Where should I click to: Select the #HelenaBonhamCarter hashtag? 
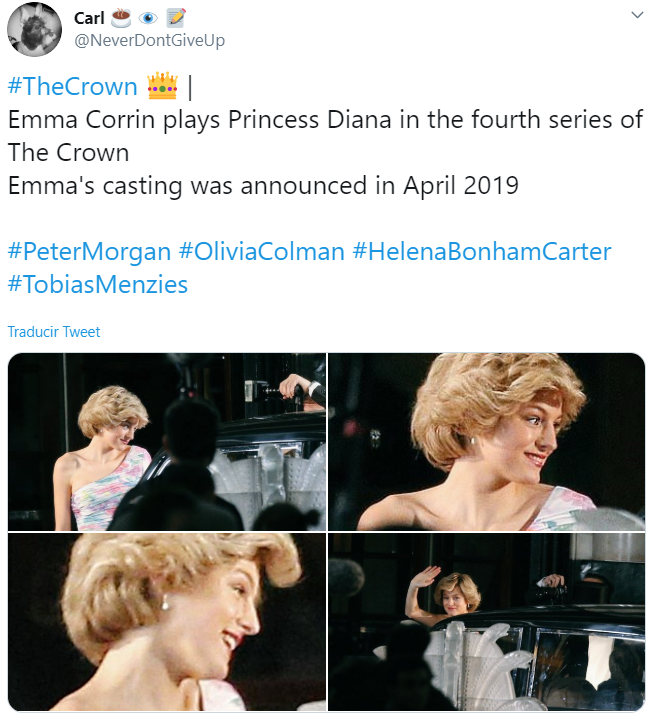481,251
